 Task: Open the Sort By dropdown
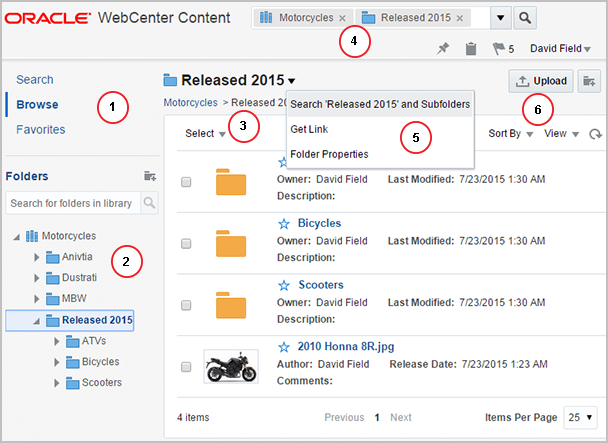click(x=511, y=133)
